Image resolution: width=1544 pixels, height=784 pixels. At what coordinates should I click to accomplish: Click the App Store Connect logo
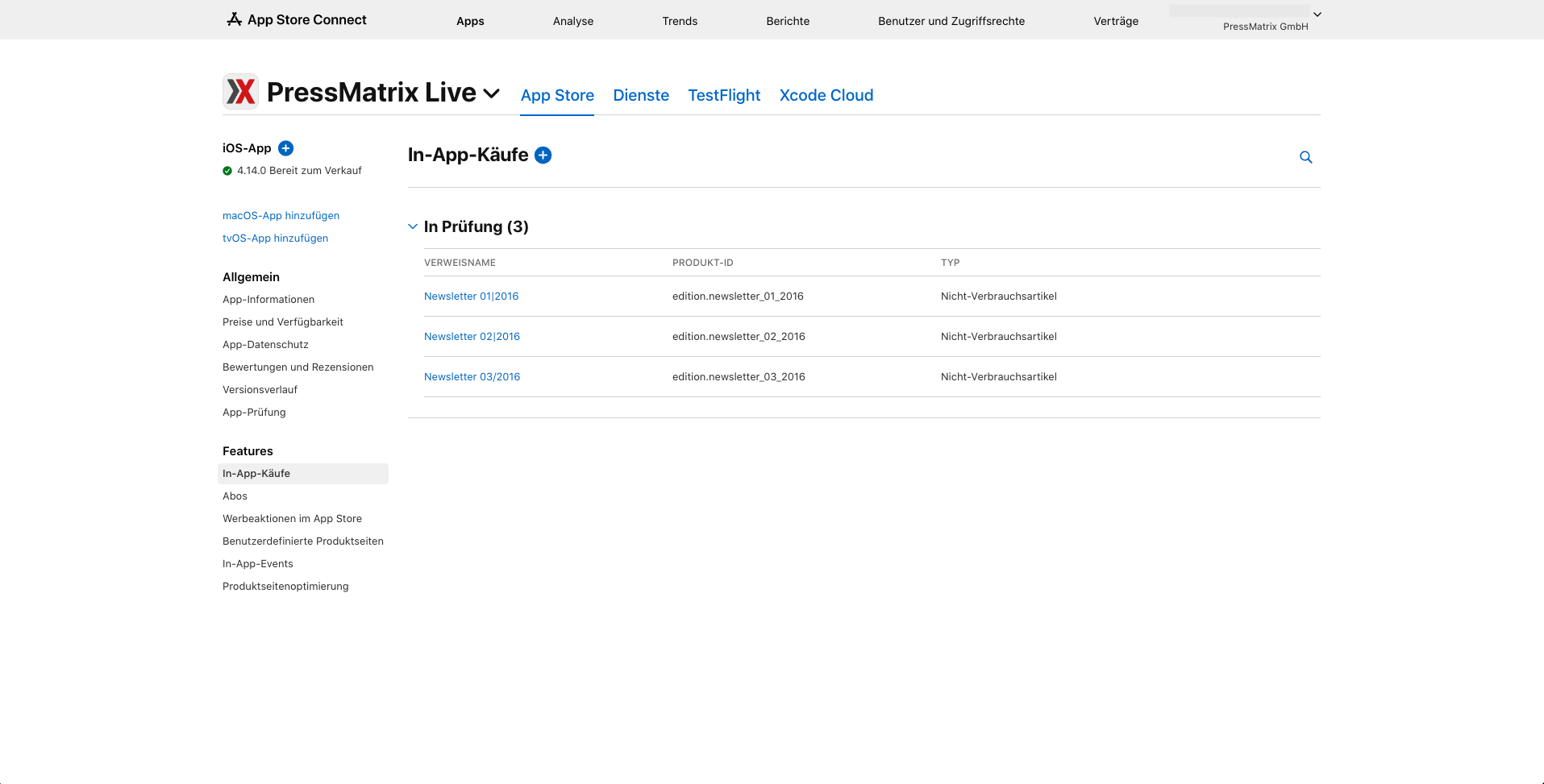[x=297, y=19]
